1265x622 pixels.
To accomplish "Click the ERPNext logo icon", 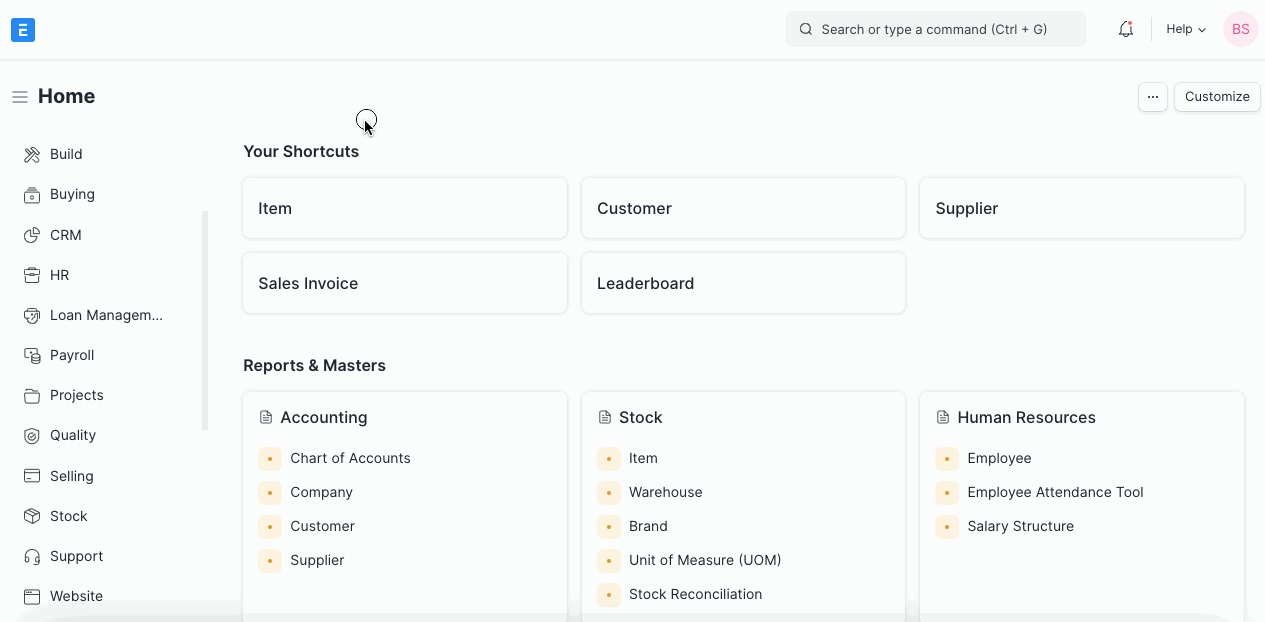I will (x=23, y=30).
